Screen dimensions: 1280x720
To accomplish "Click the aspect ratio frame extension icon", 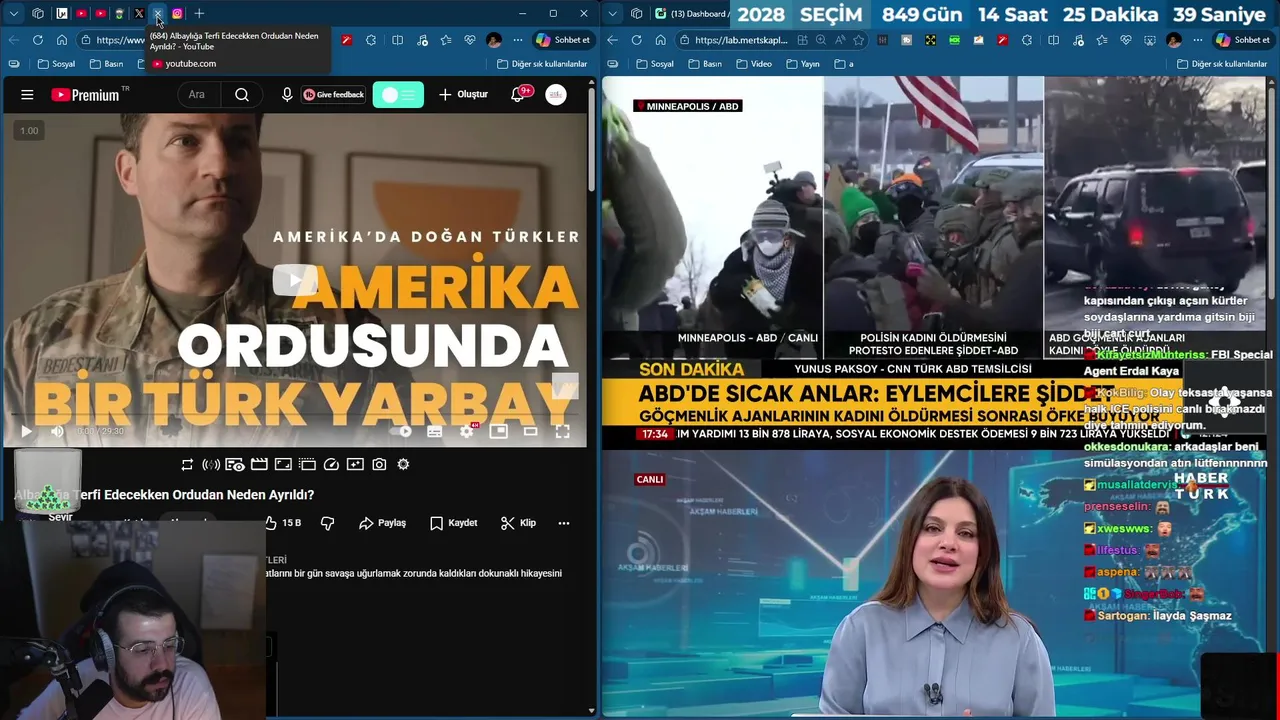I will [283, 464].
